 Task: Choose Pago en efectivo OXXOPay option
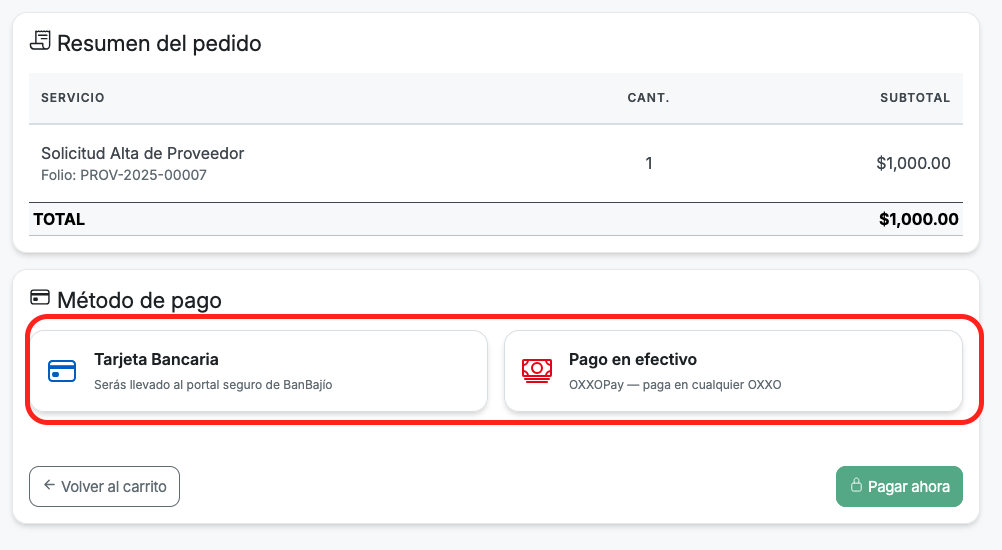733,371
